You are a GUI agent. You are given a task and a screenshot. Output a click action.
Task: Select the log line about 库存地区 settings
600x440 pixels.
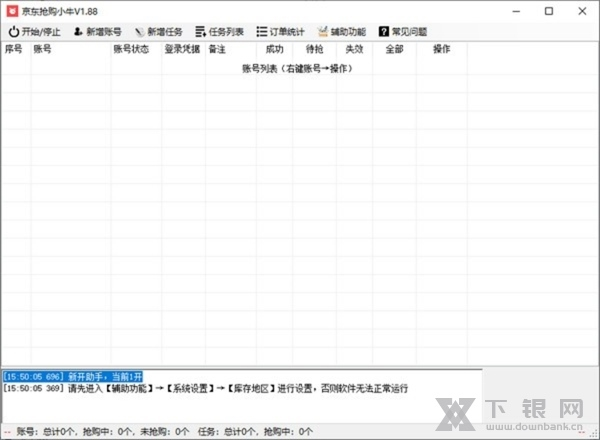tap(205, 389)
